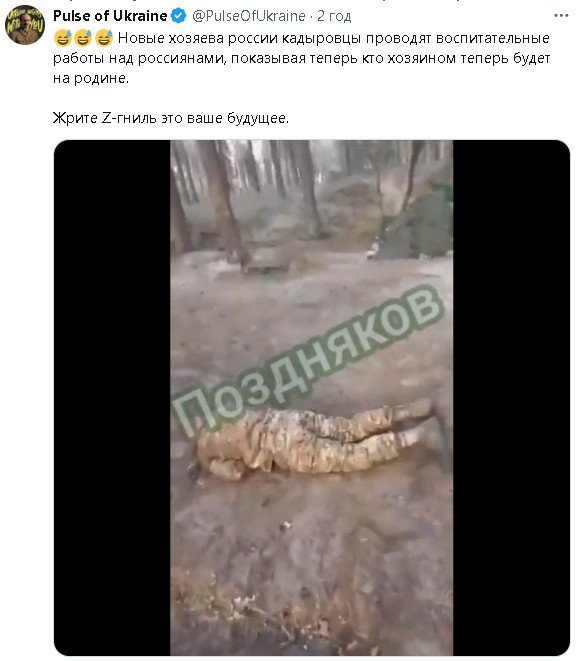Click the second laughing sweat emoji
The width and height of the screenshot is (582, 661).
tap(83, 38)
